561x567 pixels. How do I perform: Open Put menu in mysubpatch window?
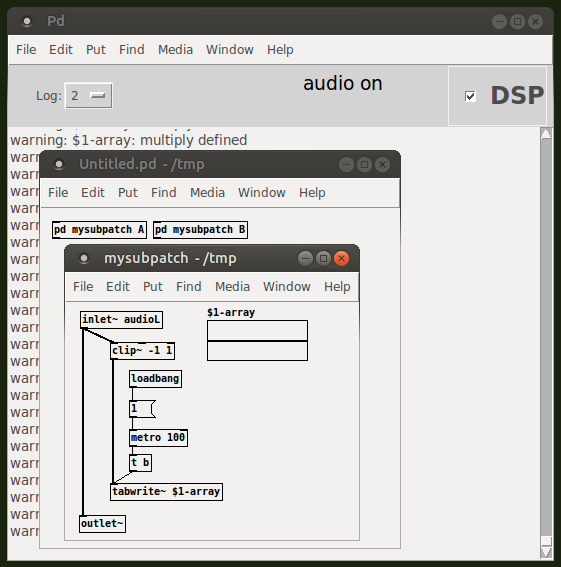153,286
